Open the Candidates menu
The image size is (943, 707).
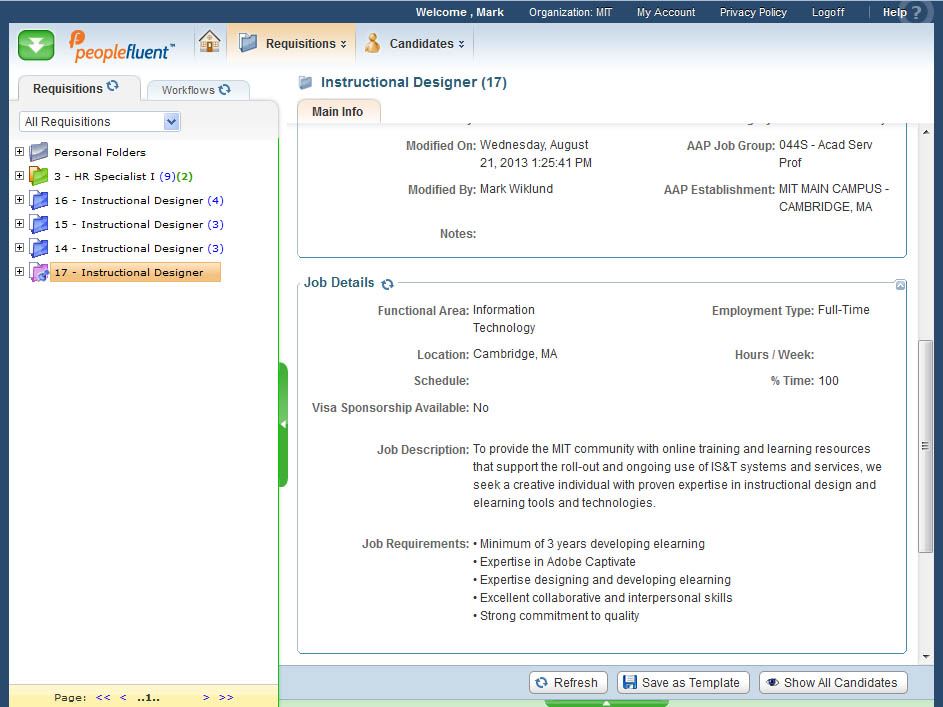coord(415,44)
